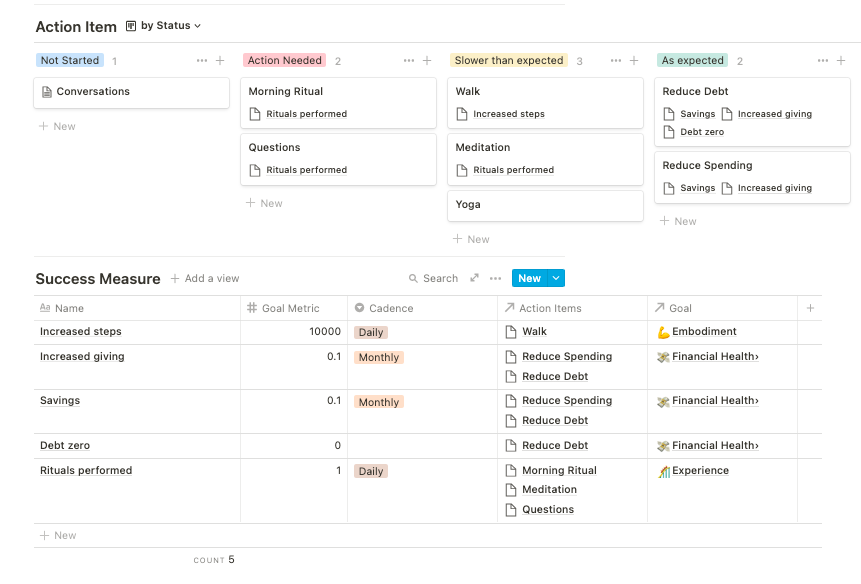Click the Daily cadence tag for Increased steps
Screen dimensions: 861x584
(x=371, y=333)
